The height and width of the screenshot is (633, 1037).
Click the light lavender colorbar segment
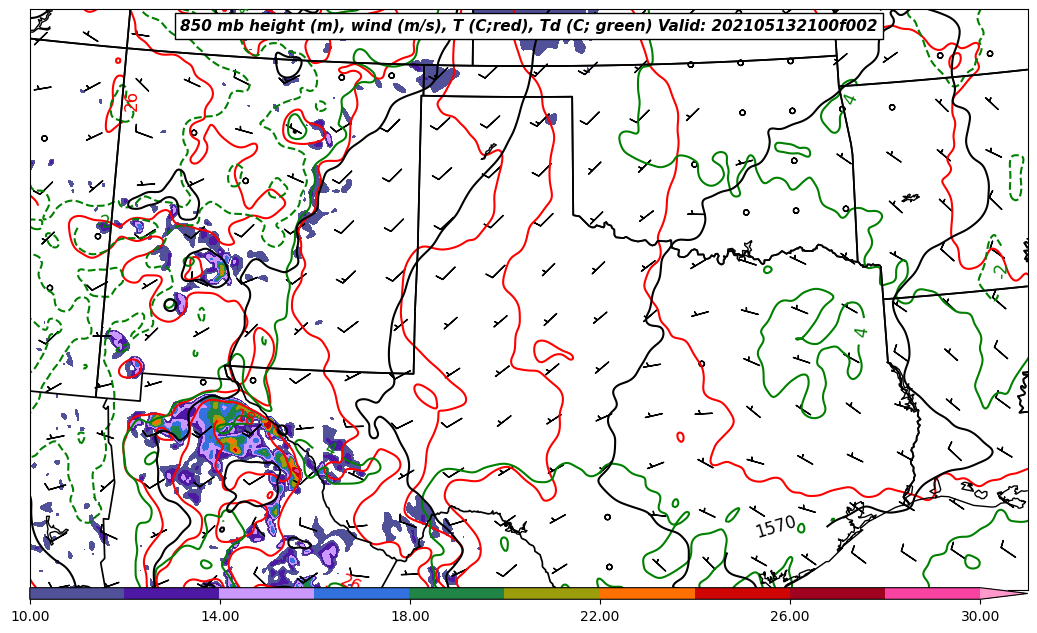[x=267, y=593]
